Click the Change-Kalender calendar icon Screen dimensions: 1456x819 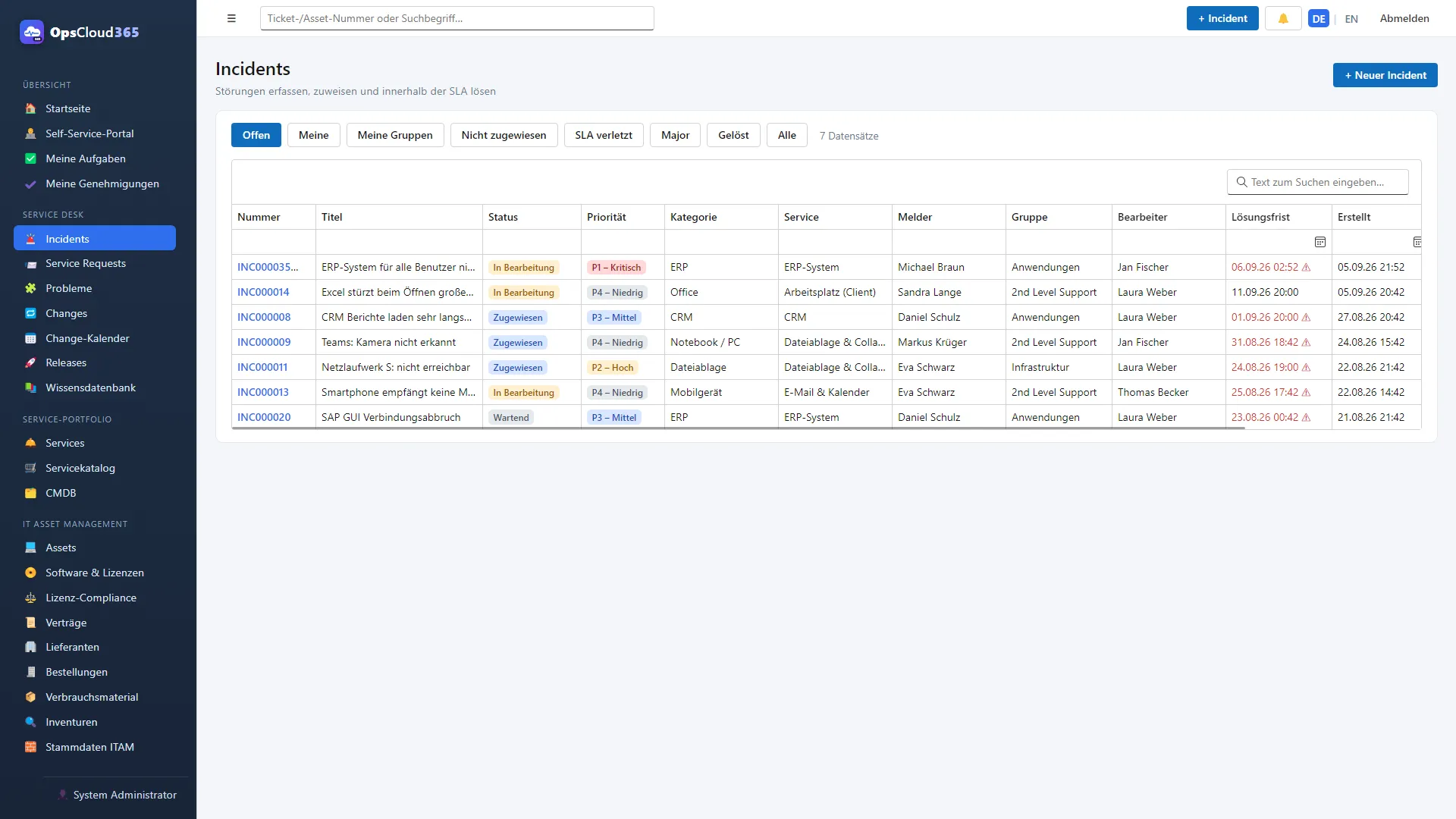30,338
